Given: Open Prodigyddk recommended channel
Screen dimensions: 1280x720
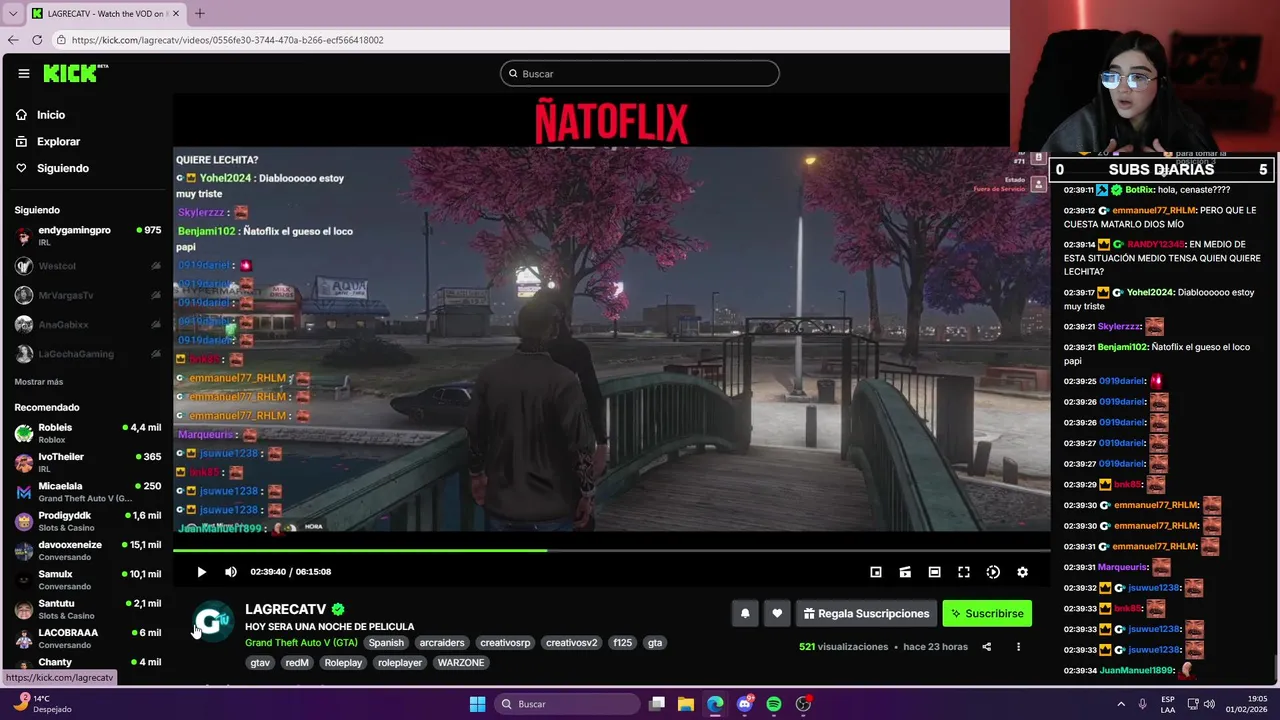Looking at the screenshot, I should (x=88, y=521).
